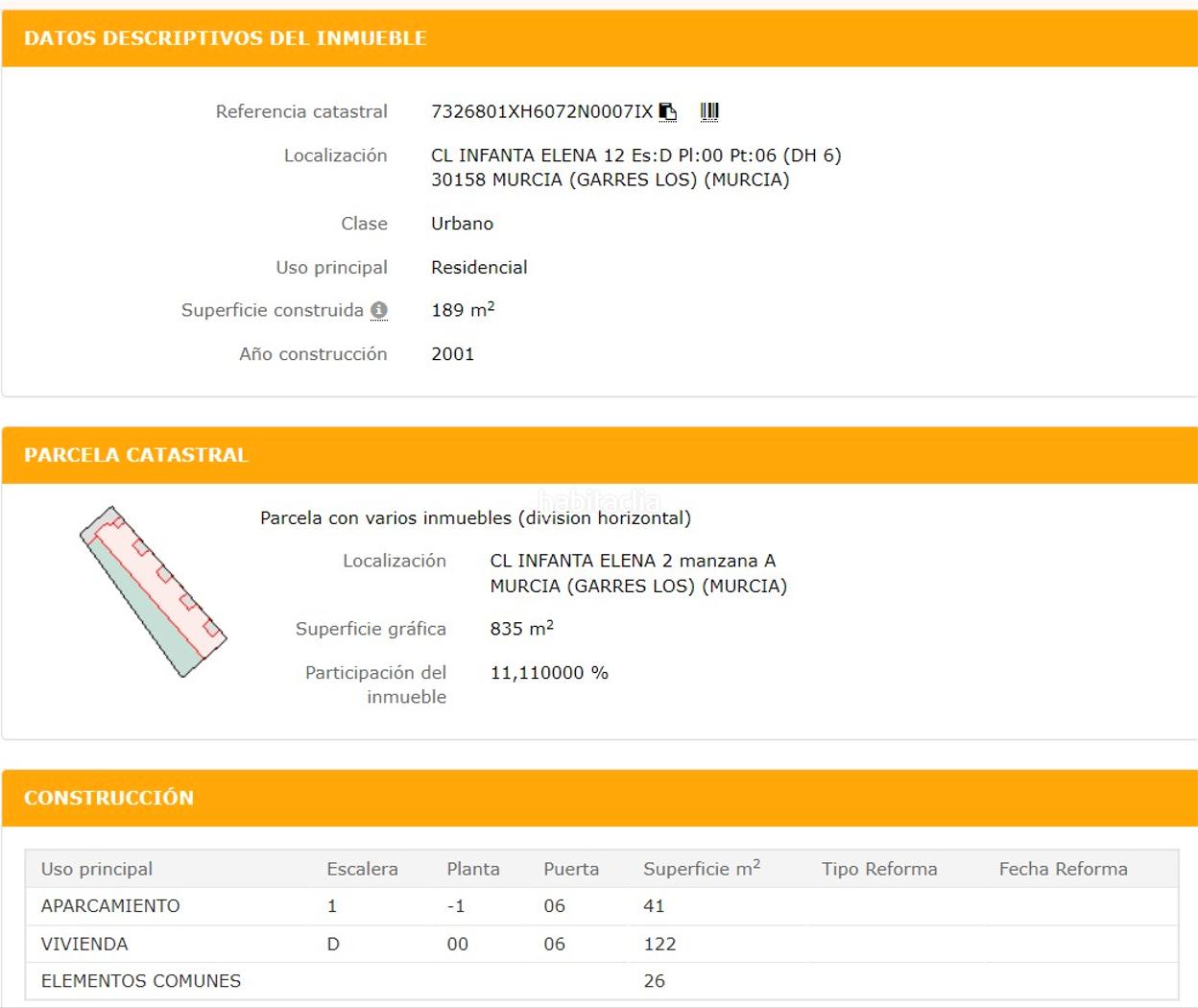Click the parcel location CL INFANTA ELENA 2

pos(633,561)
